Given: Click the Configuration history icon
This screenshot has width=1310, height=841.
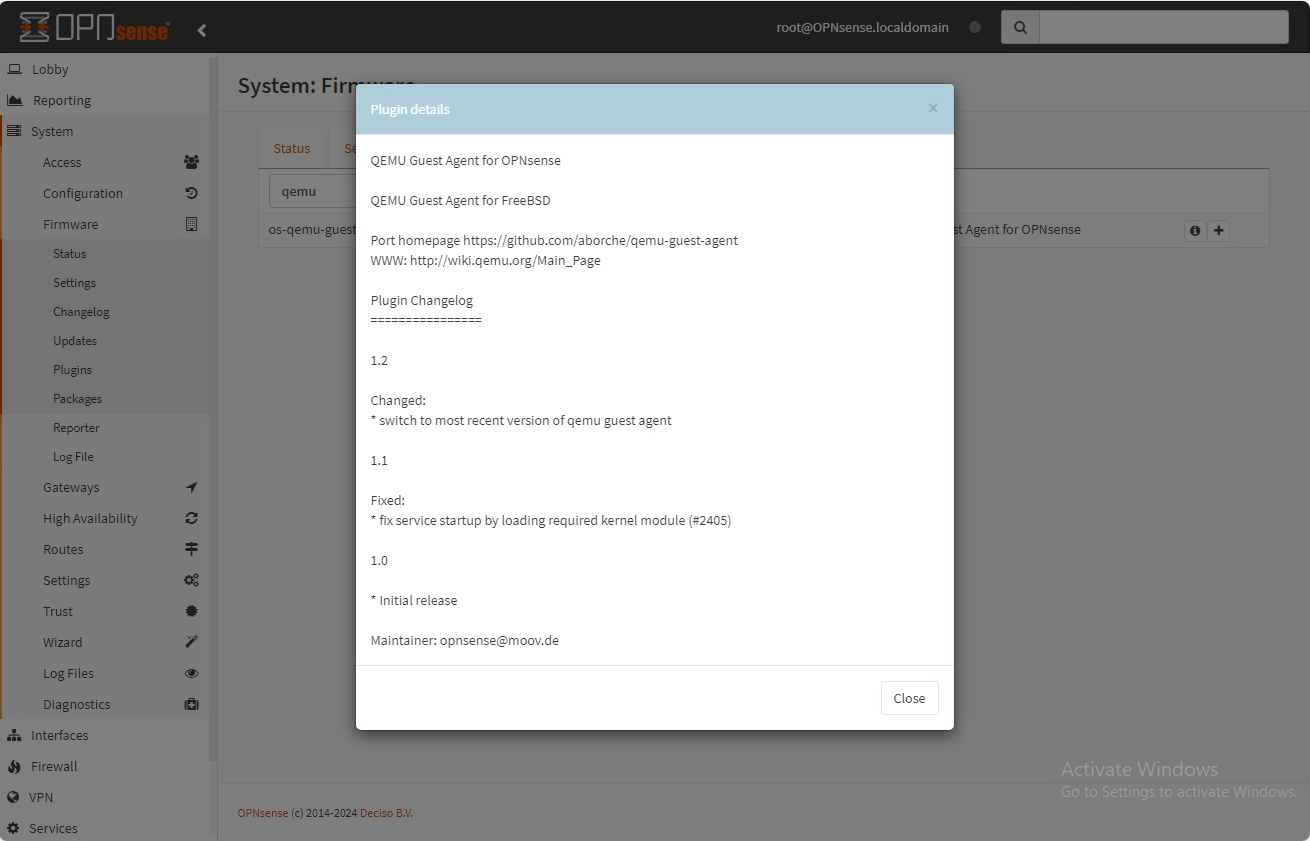Looking at the screenshot, I should [191, 193].
